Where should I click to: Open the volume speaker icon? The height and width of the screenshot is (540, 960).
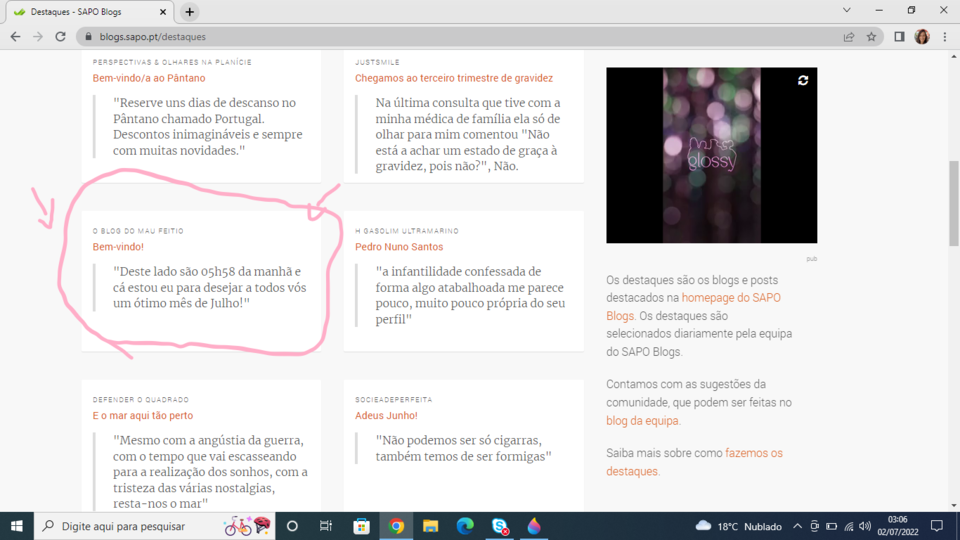[x=865, y=526]
